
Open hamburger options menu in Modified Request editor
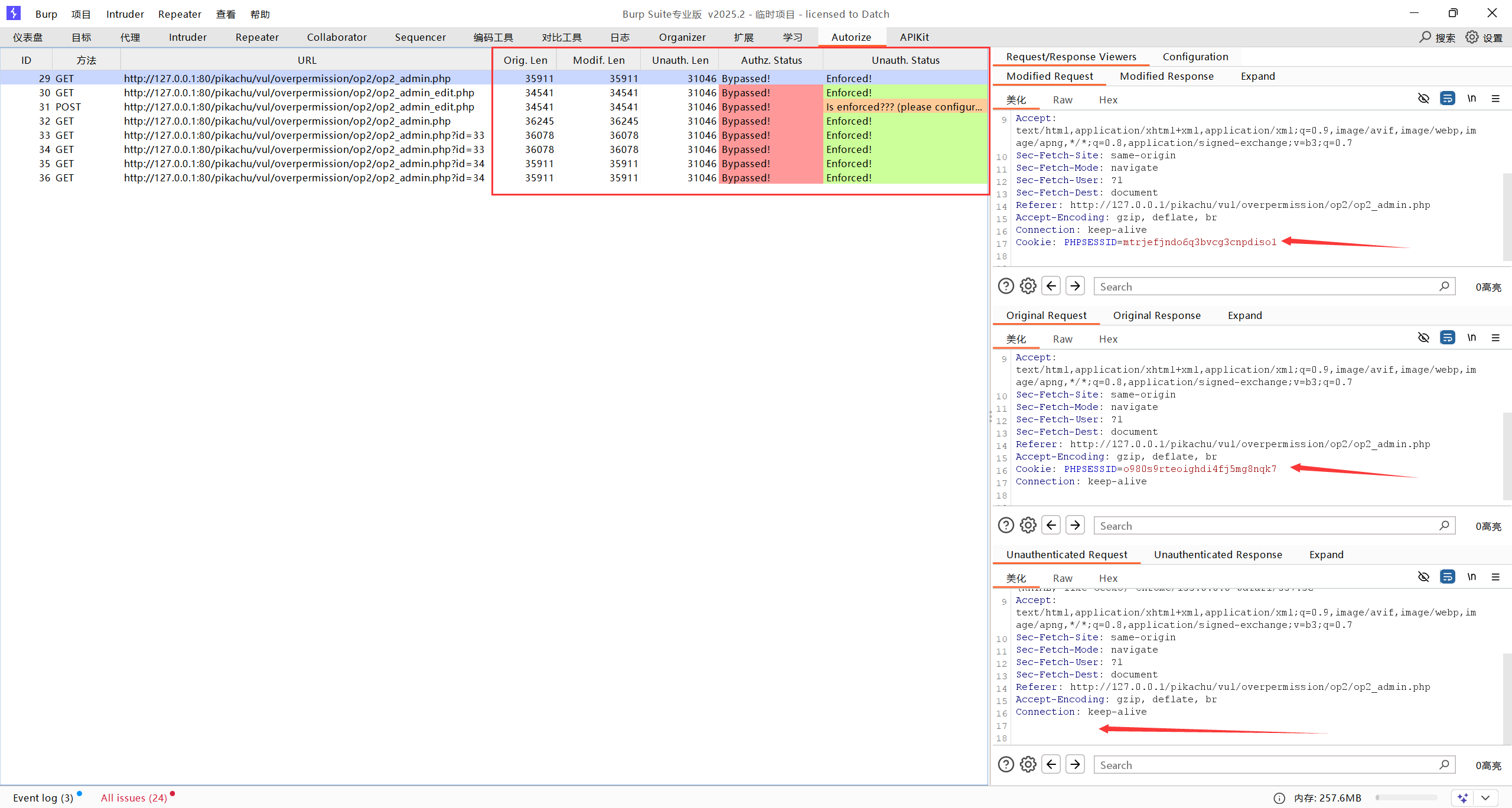(x=1495, y=99)
